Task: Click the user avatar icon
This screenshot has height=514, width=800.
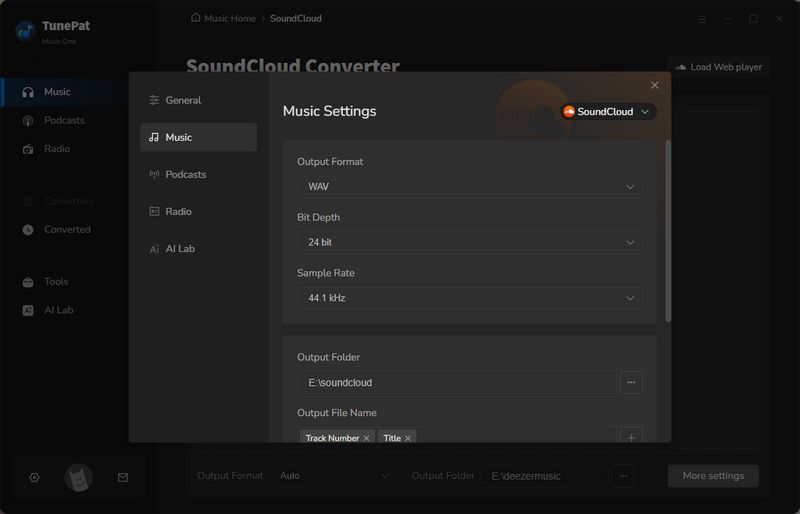Action: (x=79, y=478)
